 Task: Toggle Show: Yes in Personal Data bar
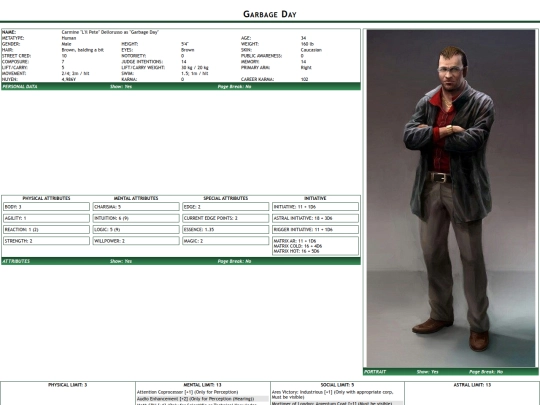(121, 86)
